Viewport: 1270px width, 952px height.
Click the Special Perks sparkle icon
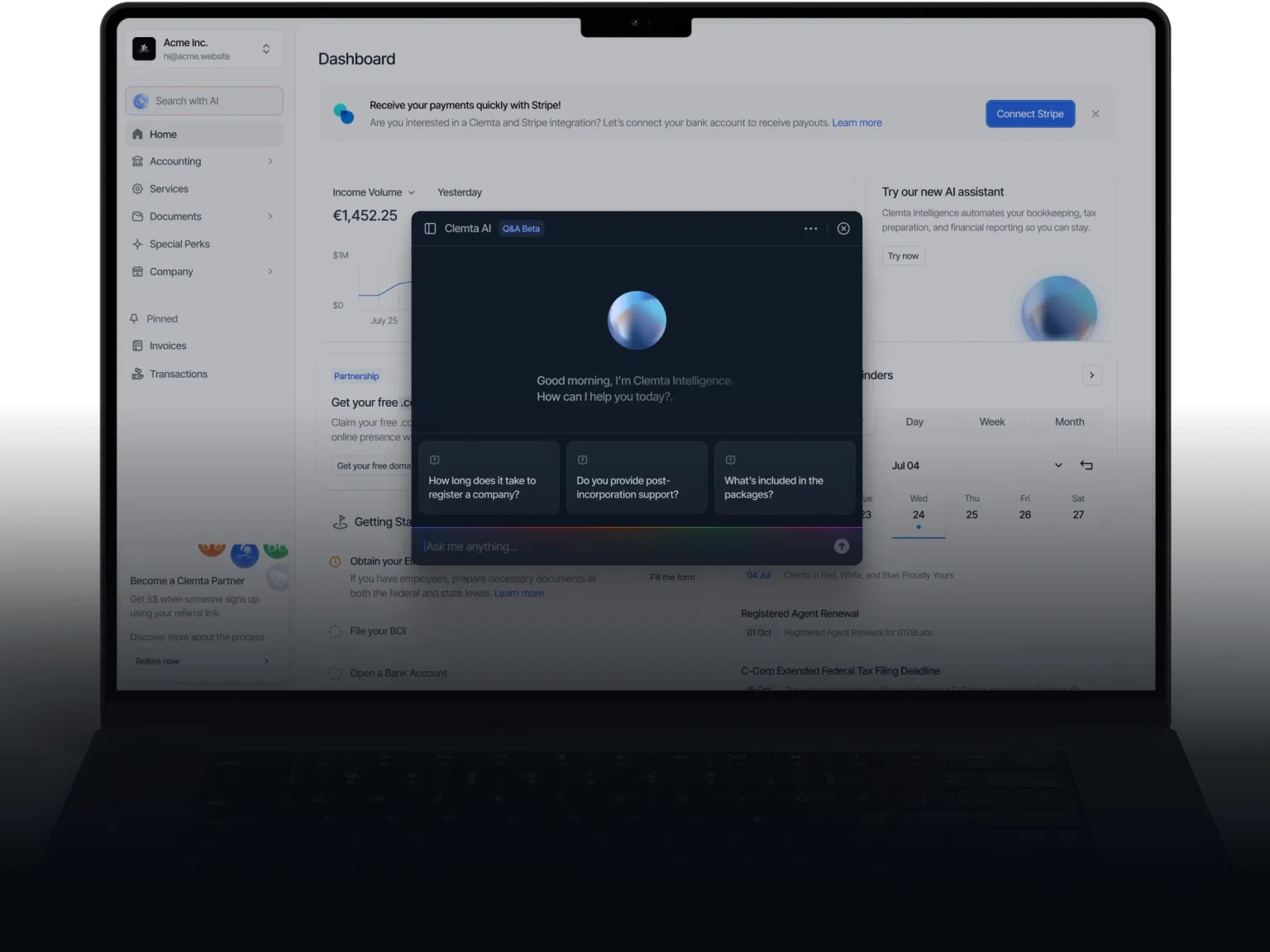tap(138, 244)
